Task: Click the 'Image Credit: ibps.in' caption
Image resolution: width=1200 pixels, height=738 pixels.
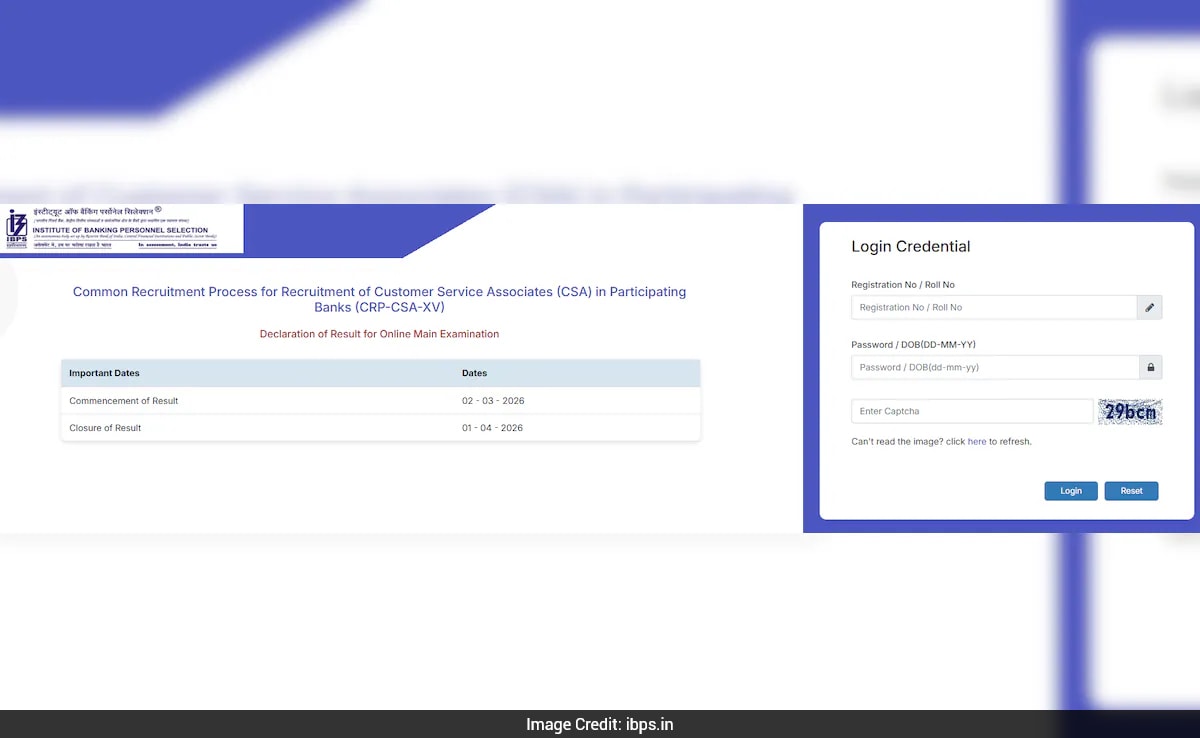Action: 599,724
